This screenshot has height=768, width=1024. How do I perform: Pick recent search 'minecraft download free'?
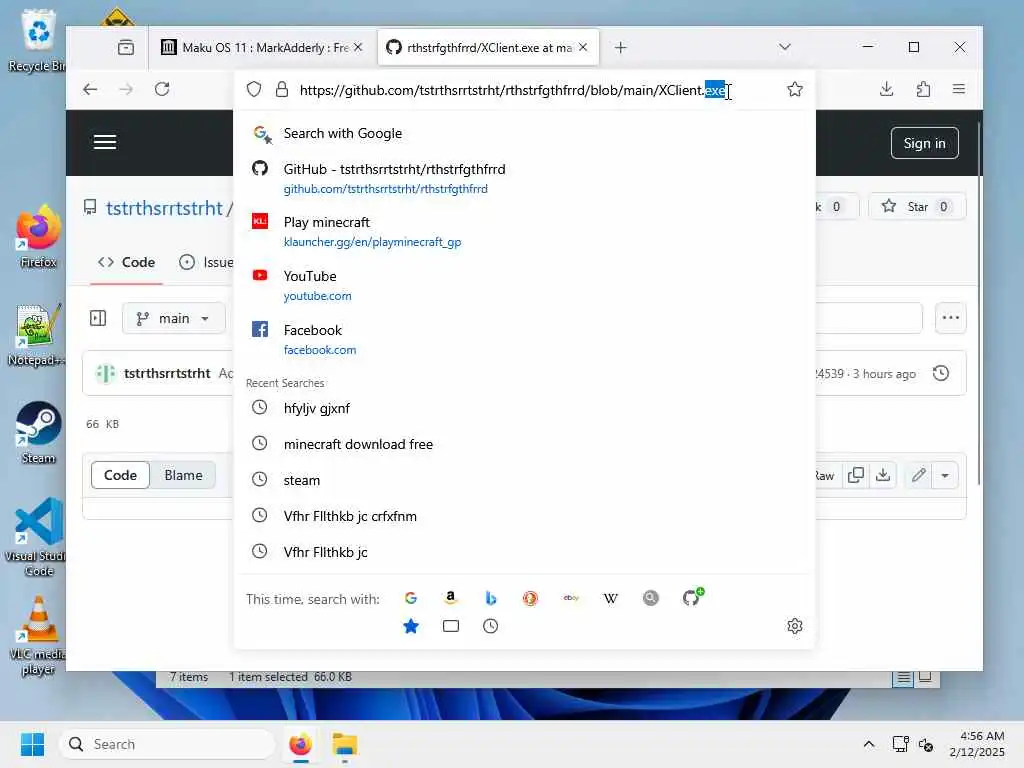[x=524, y=444]
